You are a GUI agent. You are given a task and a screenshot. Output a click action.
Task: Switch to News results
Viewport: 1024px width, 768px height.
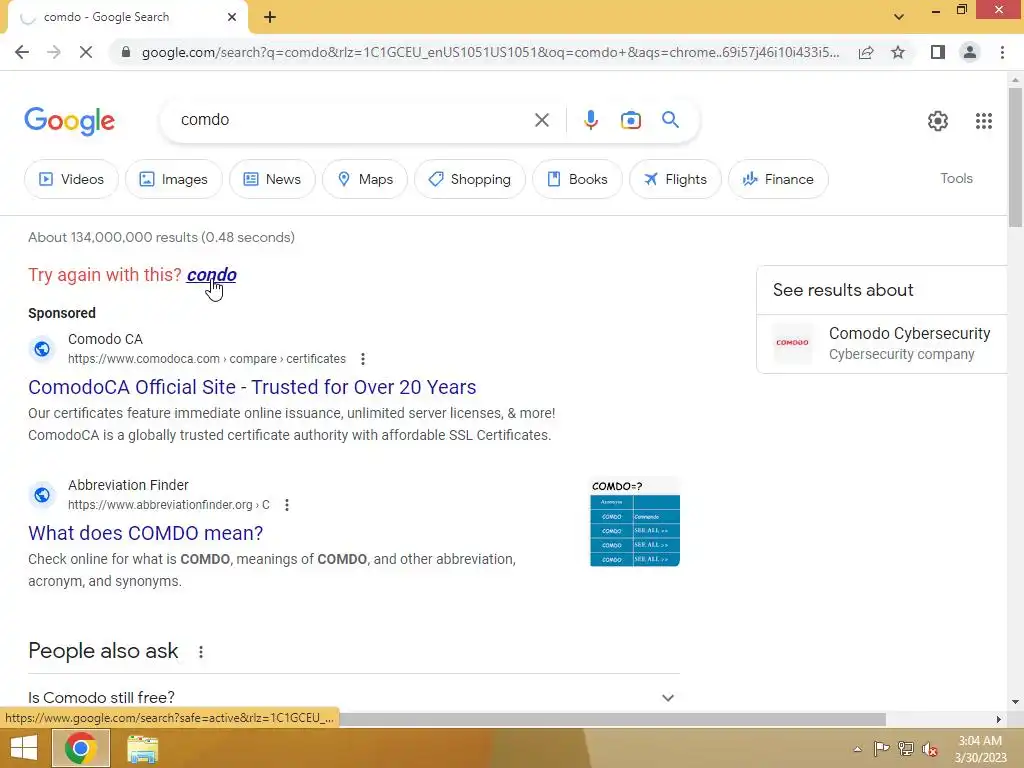coord(272,179)
